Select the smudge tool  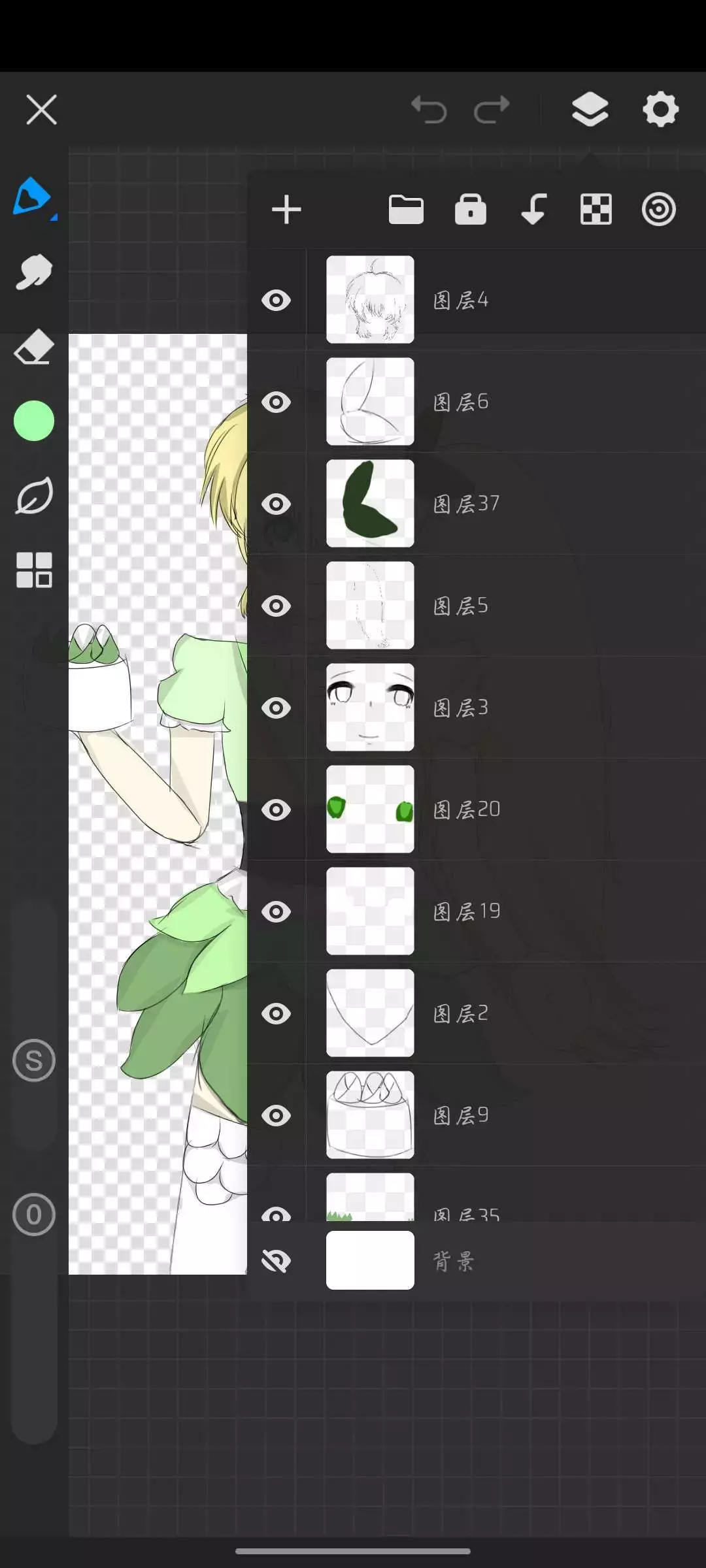33,271
